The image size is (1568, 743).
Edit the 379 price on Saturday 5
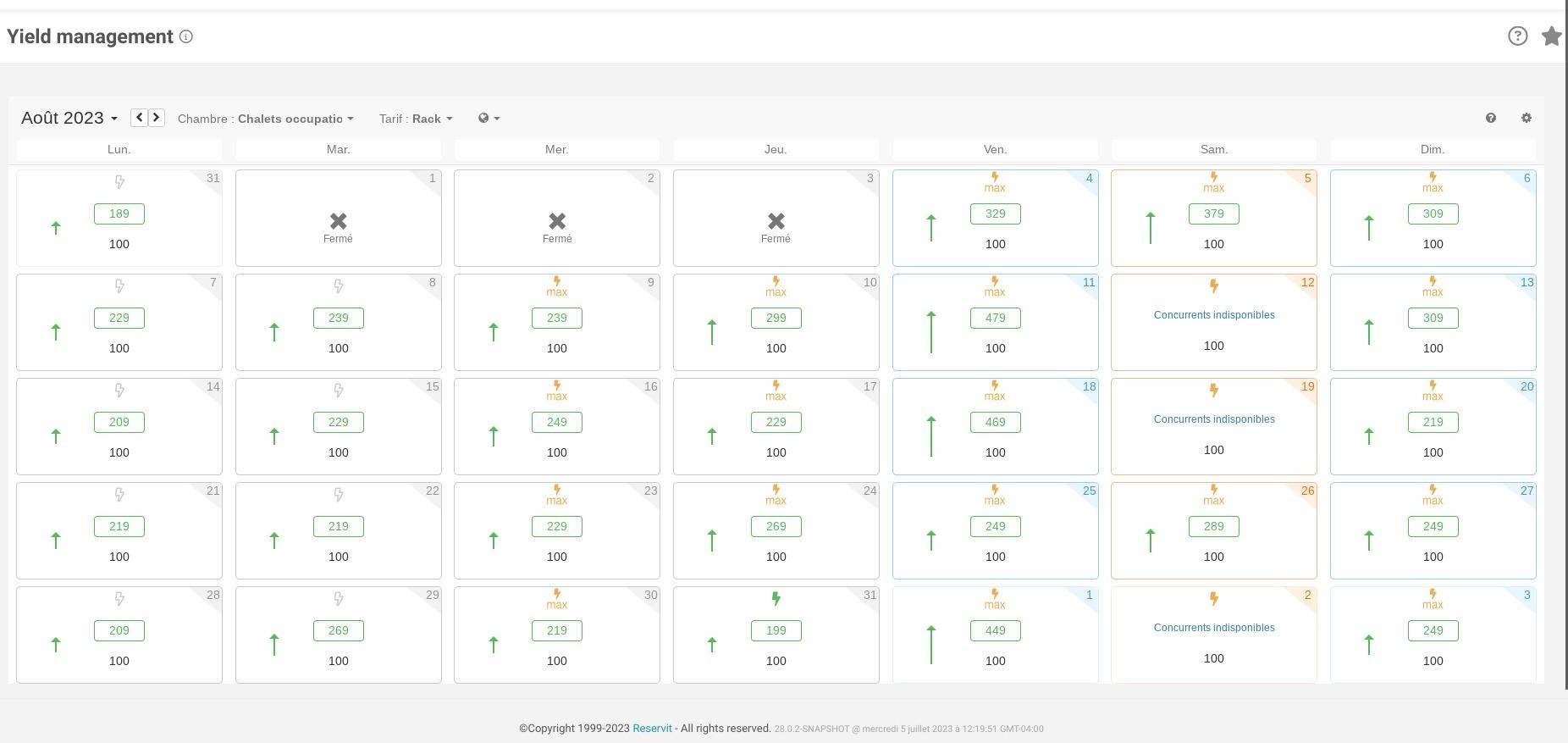click(x=1214, y=213)
